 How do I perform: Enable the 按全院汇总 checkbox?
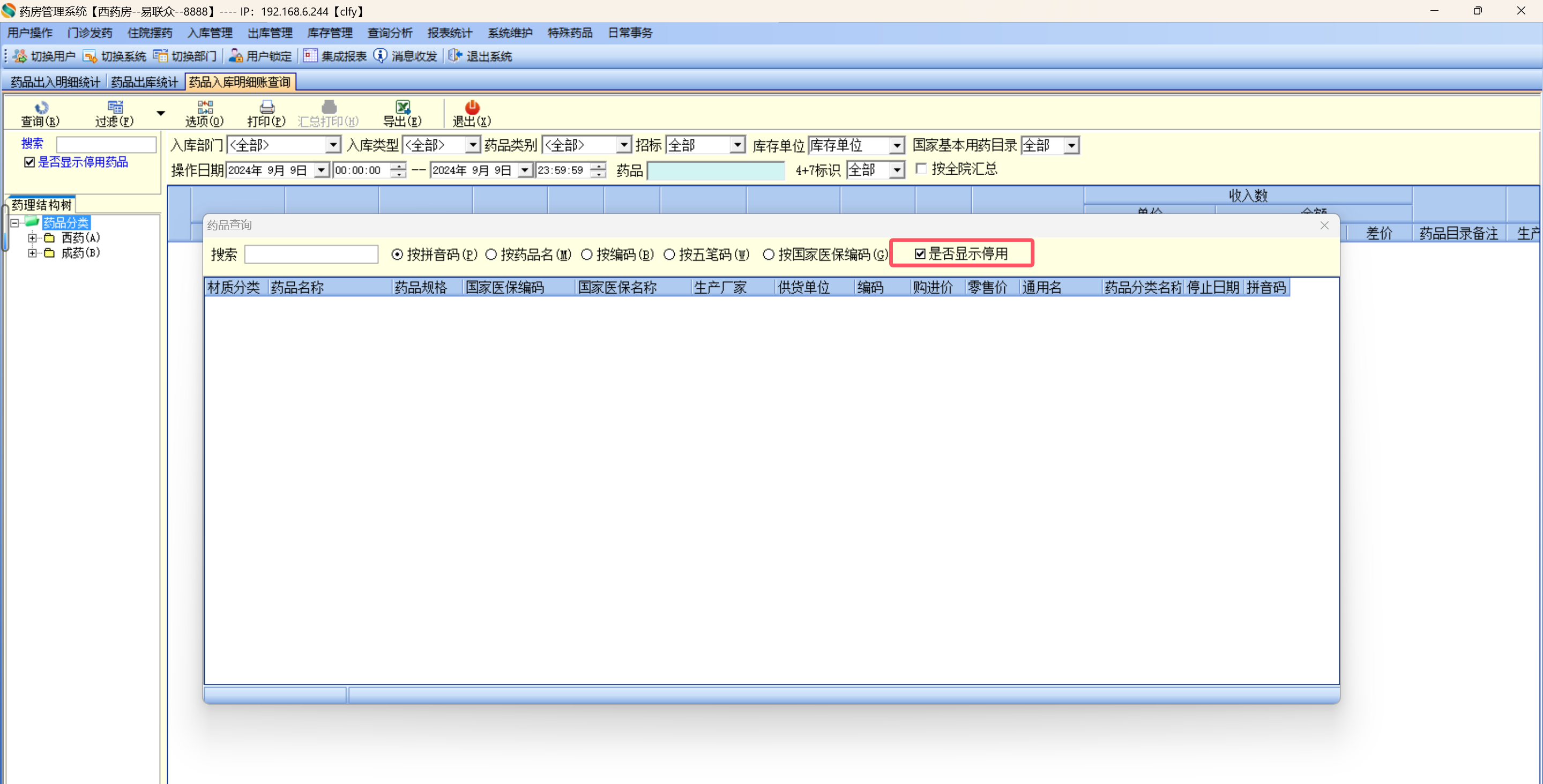coord(921,169)
